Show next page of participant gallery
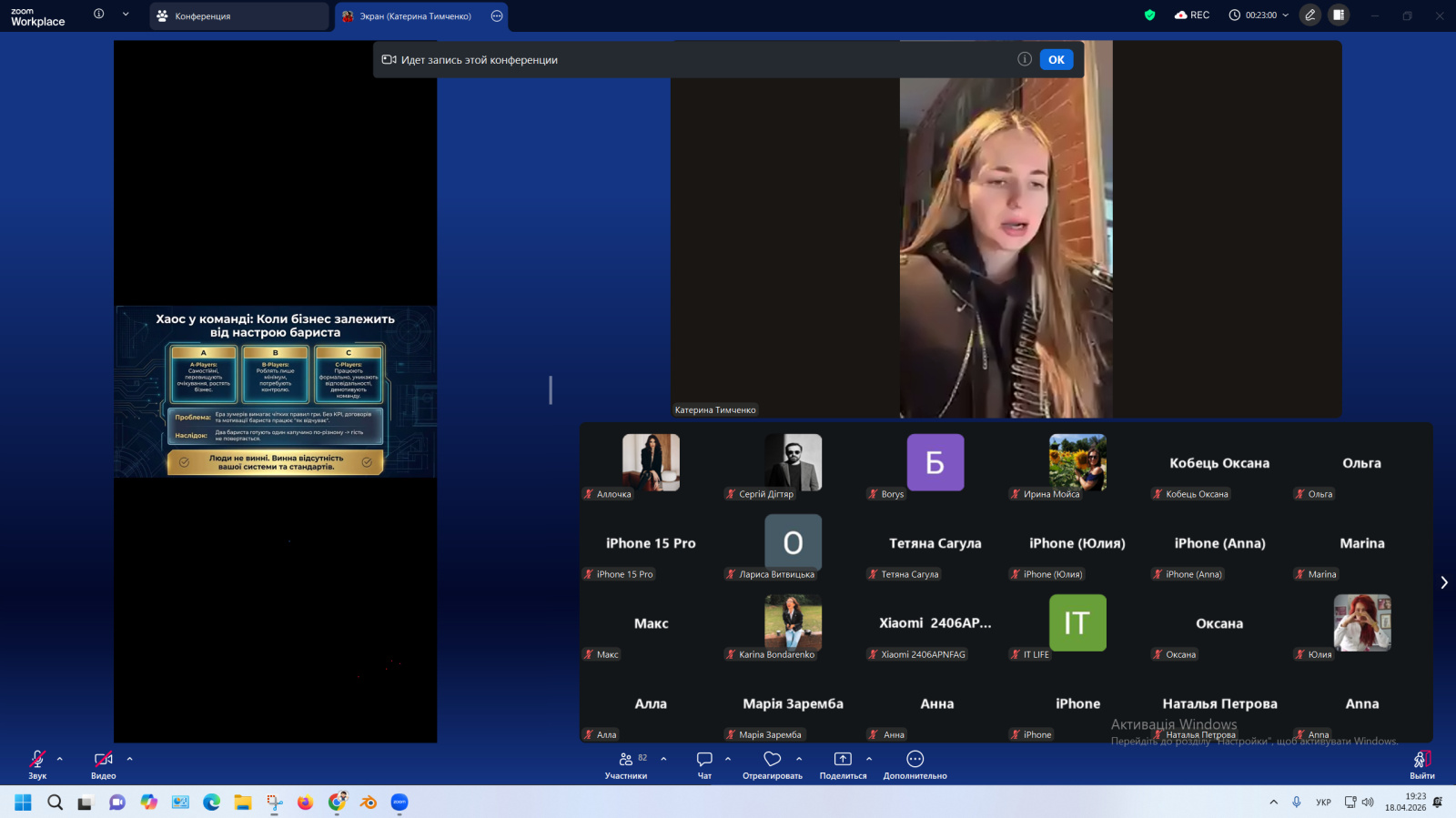1456x818 pixels. 1443,582
